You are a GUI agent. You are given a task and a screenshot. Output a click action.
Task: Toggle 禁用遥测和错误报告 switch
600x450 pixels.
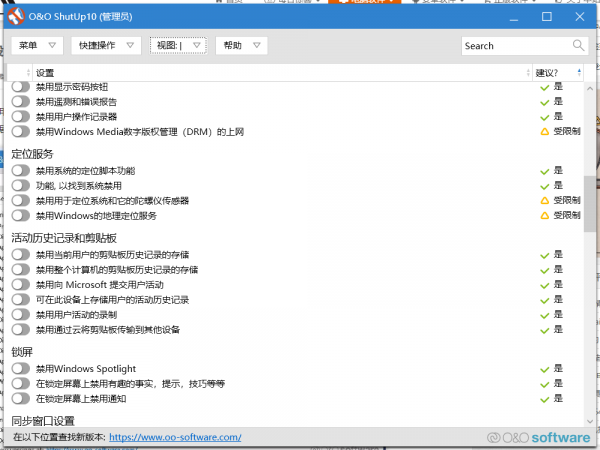[x=21, y=102]
